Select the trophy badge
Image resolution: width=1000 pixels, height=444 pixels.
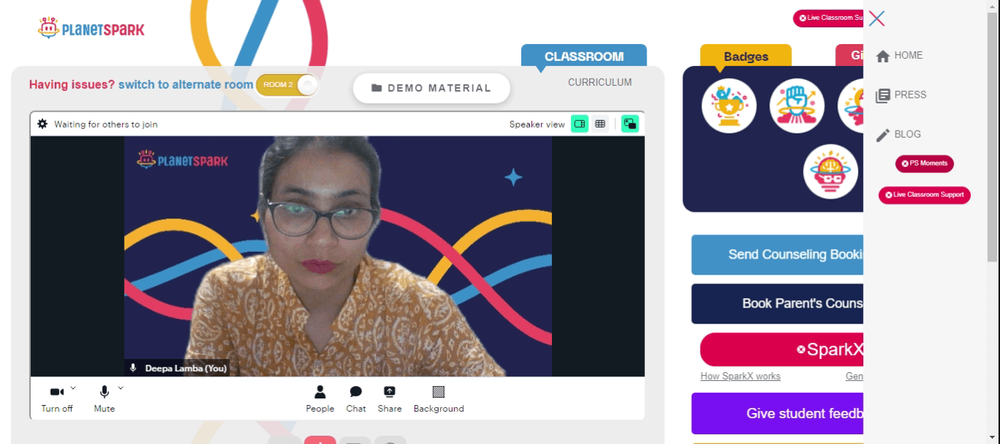[x=729, y=106]
